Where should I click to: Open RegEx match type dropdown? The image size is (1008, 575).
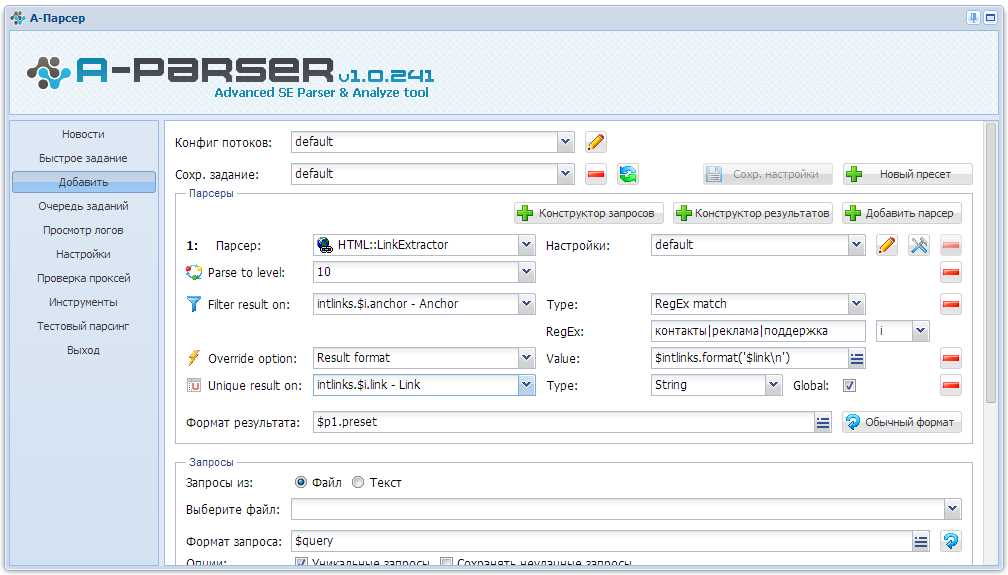click(856, 304)
